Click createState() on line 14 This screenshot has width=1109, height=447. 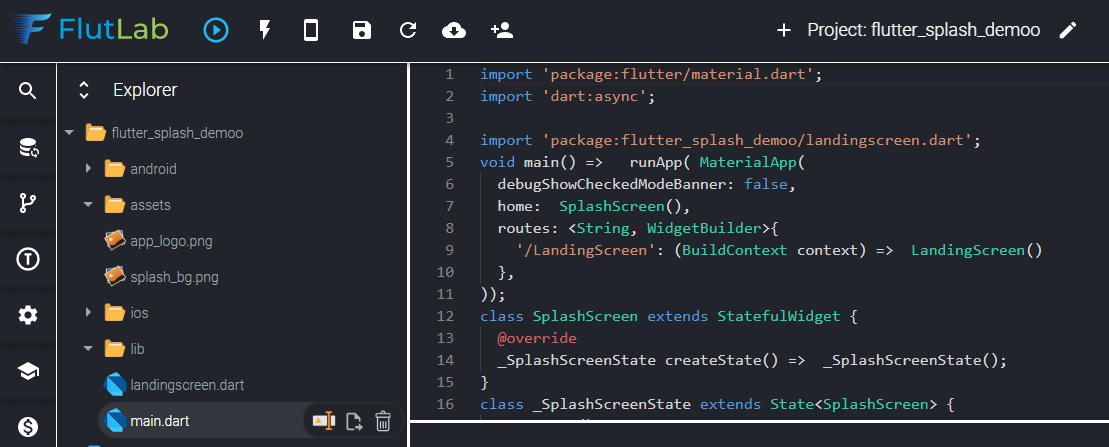tap(721, 360)
